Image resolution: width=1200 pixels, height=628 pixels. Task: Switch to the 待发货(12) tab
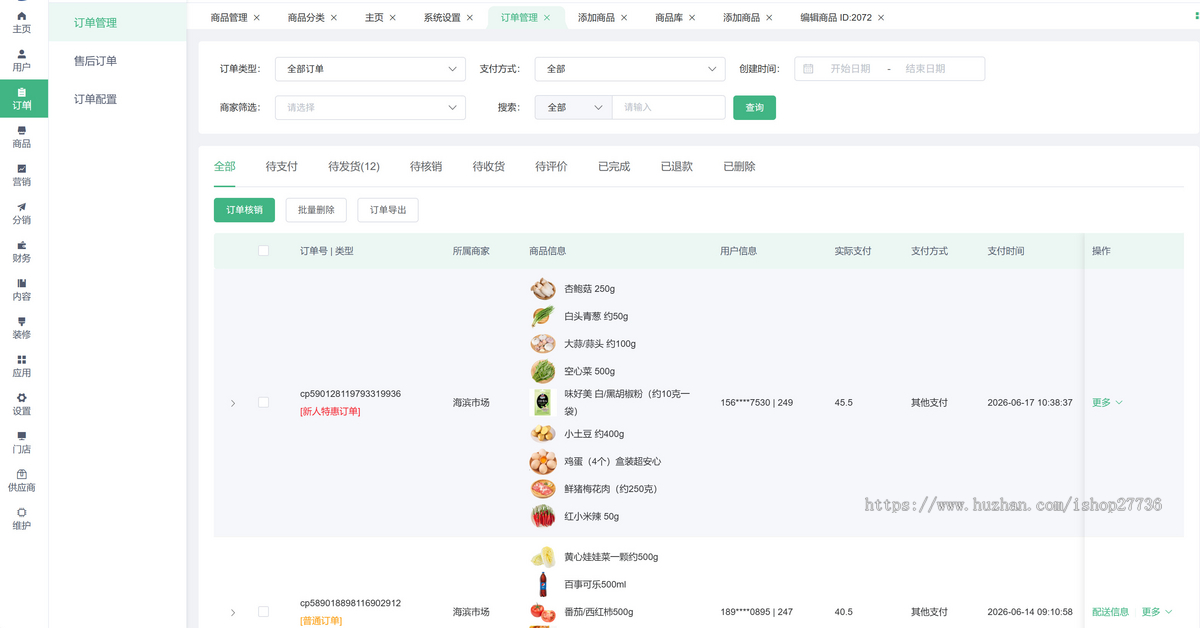[354, 167]
